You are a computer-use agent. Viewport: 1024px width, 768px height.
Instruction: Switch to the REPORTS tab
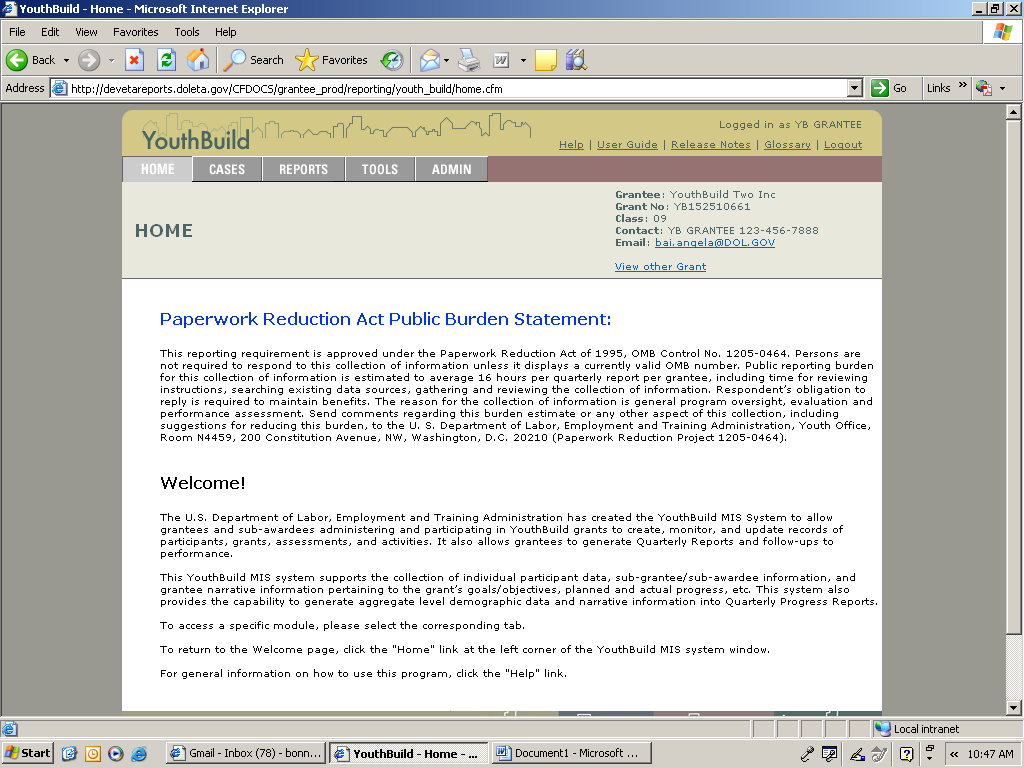pos(303,169)
